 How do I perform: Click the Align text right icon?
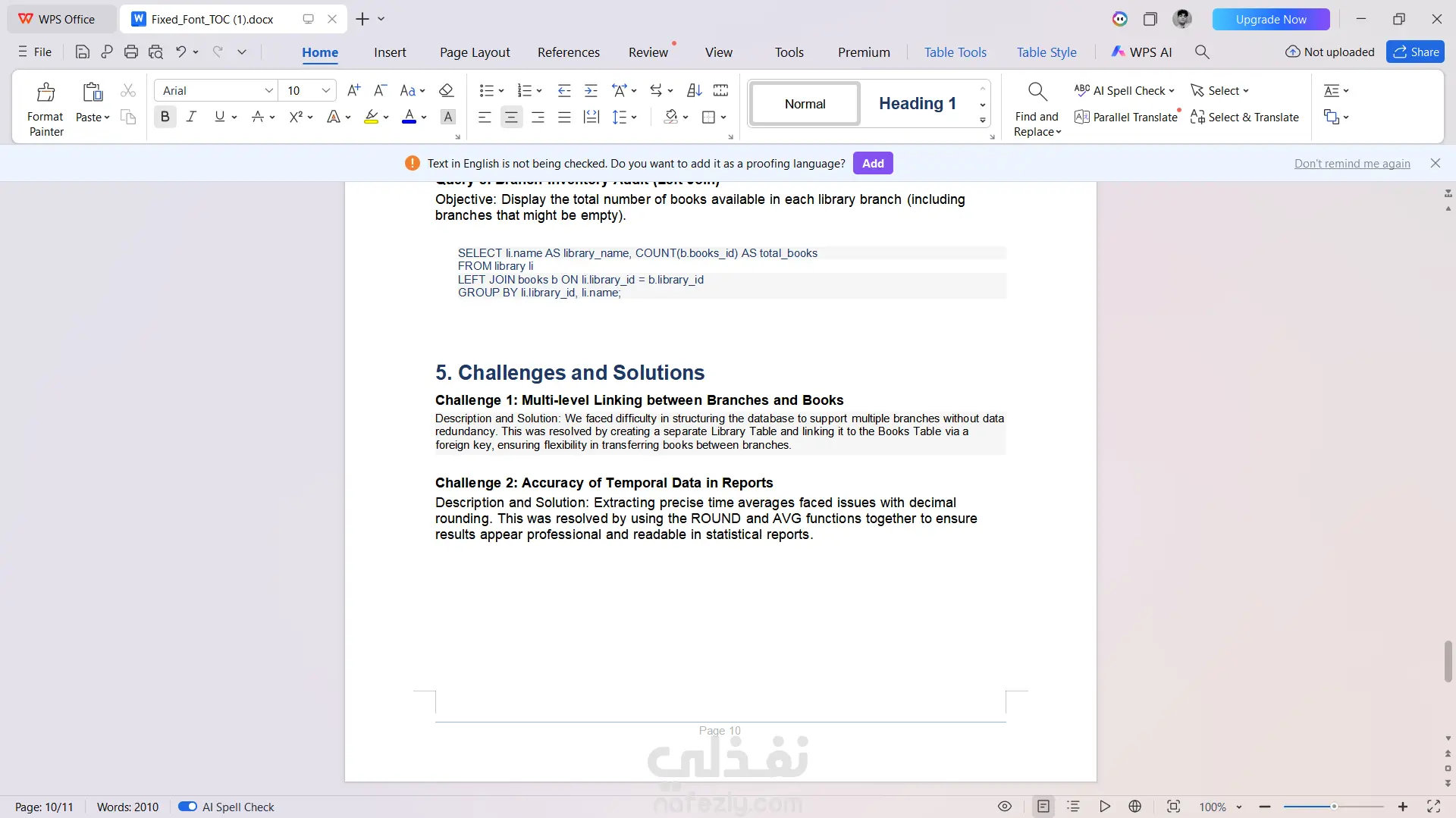pos(538,117)
